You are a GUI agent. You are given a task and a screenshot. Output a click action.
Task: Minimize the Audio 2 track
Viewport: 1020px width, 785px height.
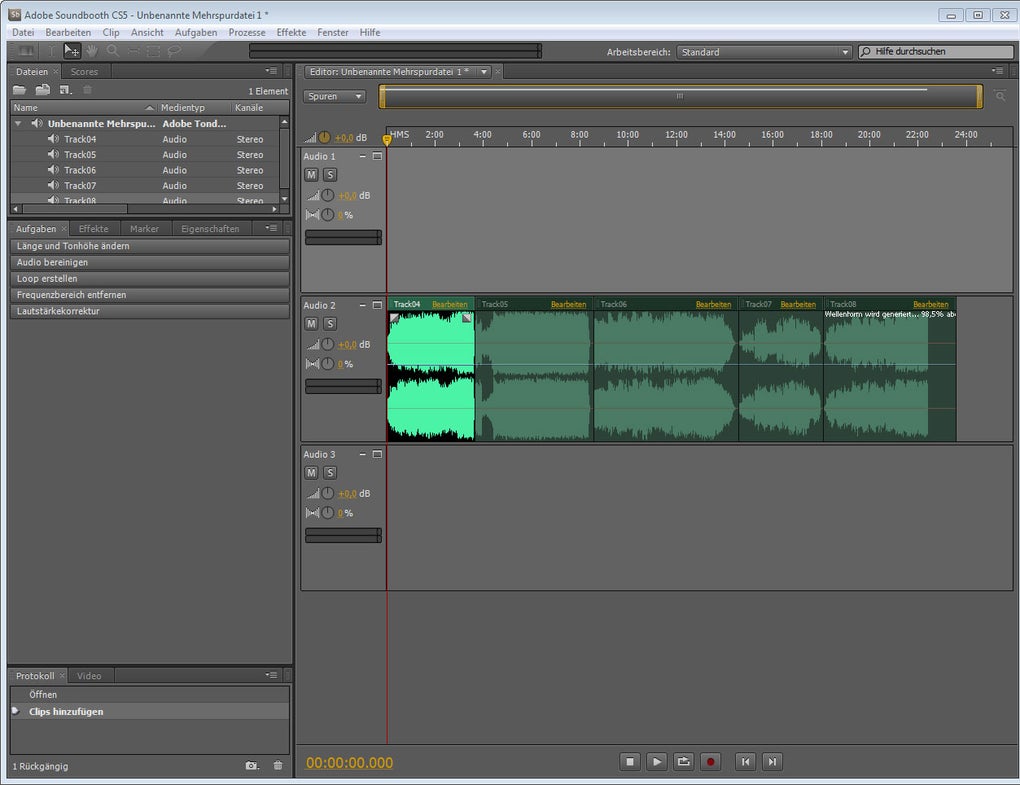pyautogui.click(x=362, y=305)
